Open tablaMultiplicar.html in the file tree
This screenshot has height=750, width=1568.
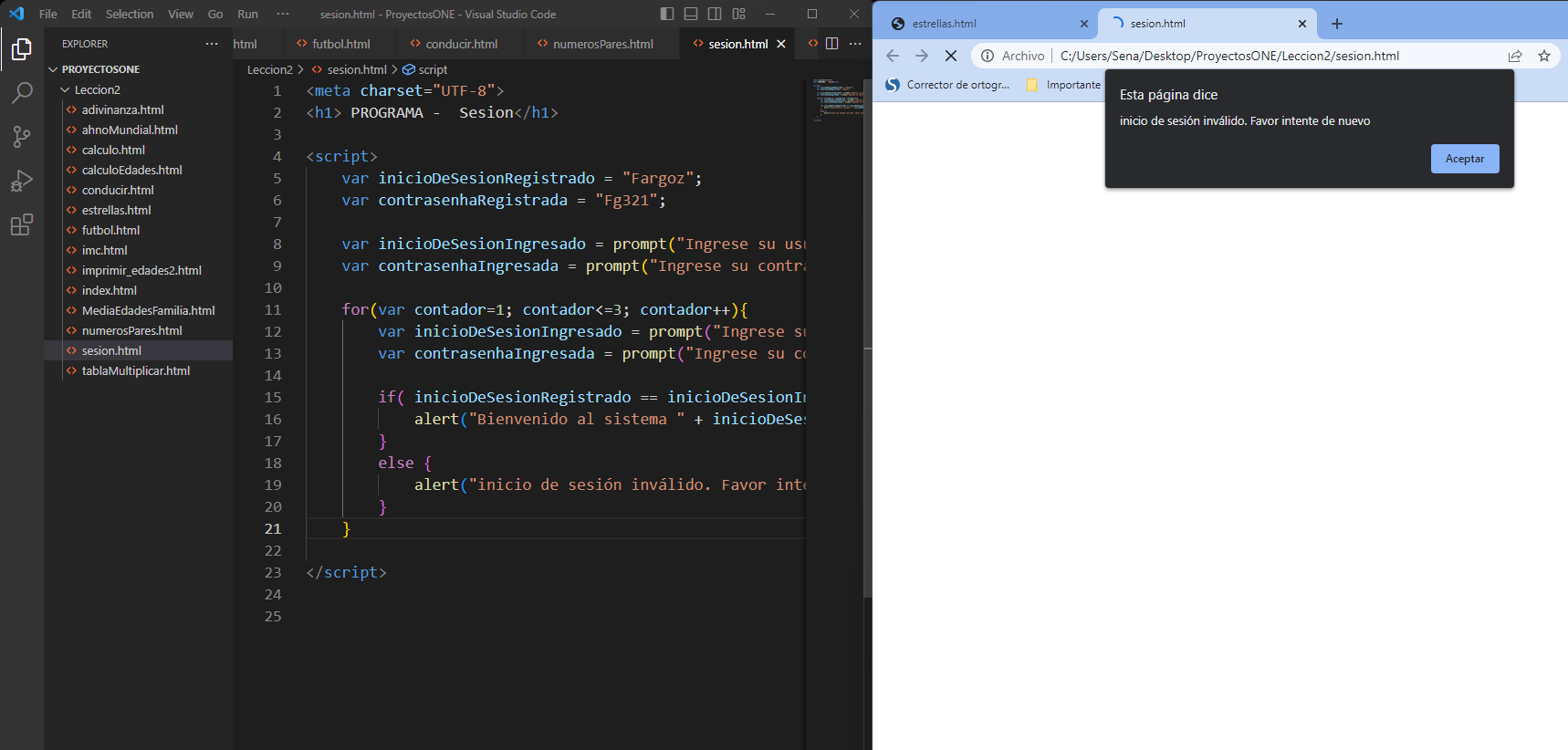click(136, 370)
